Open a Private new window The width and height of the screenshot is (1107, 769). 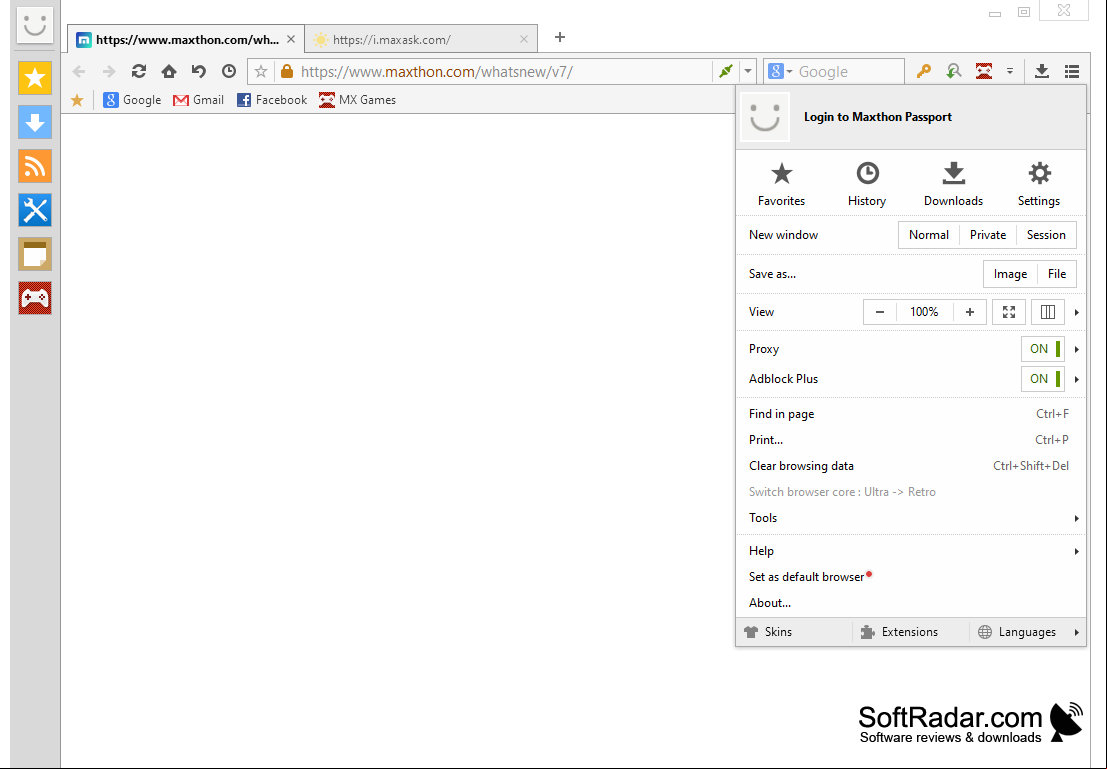(x=988, y=235)
